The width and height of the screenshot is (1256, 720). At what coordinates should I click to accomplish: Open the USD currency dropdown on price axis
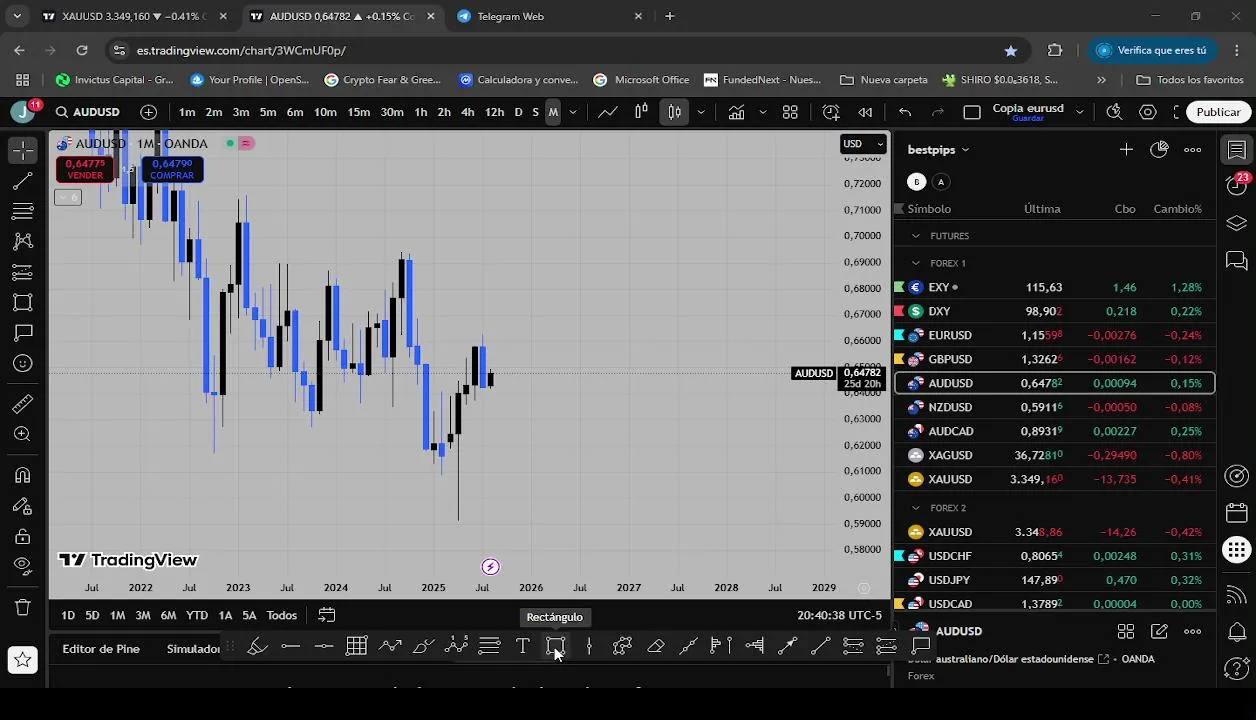click(864, 143)
